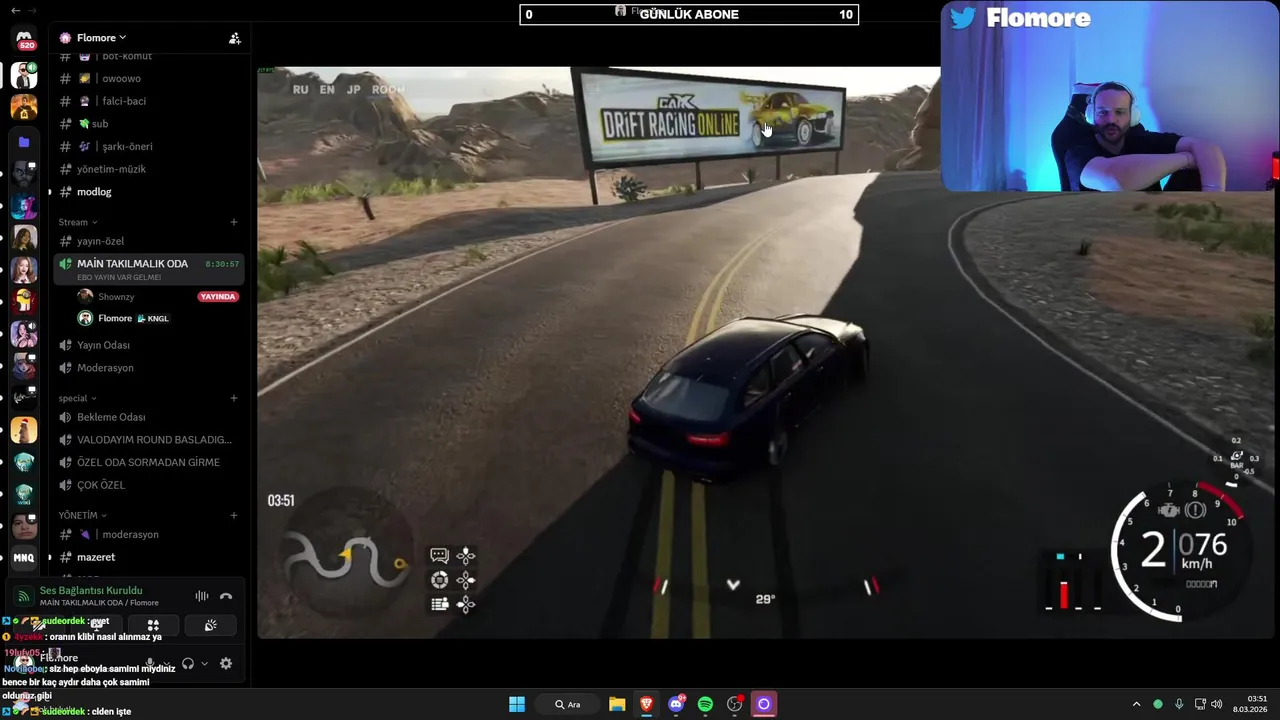Open the falci-baci text channel
This screenshot has height=720, width=1280.
148,101
